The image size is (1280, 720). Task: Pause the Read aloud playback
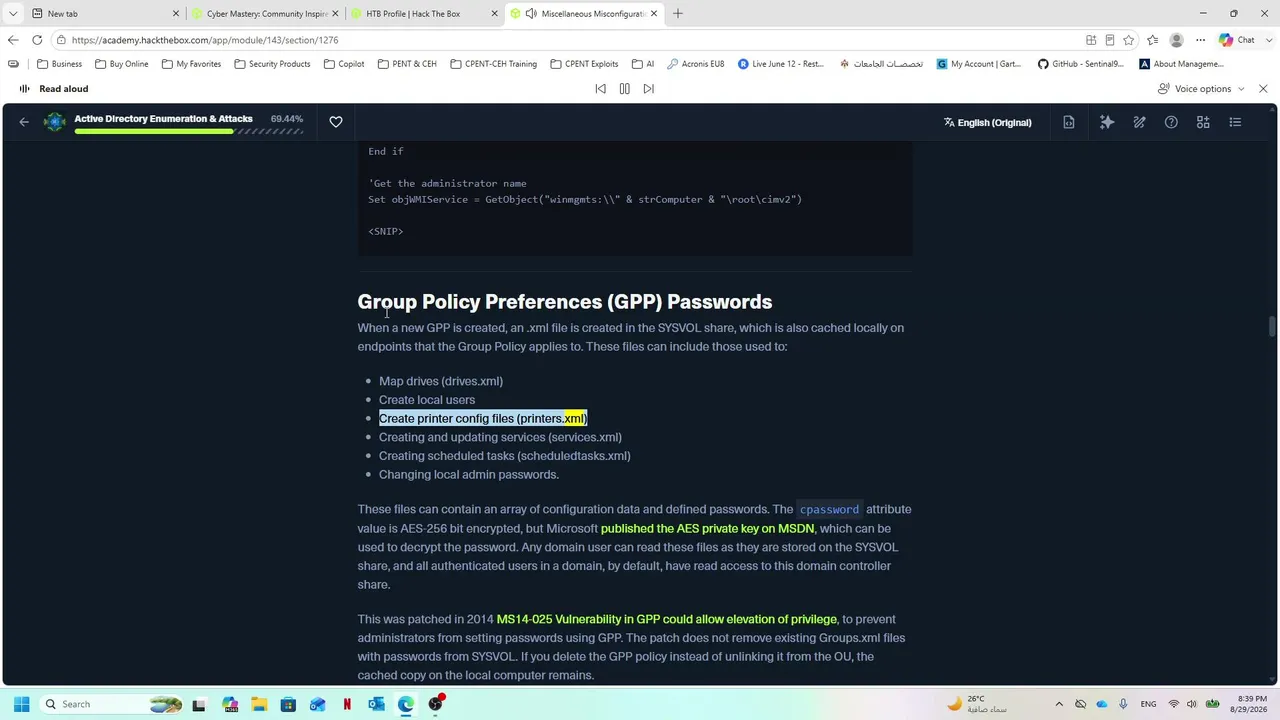(x=624, y=89)
